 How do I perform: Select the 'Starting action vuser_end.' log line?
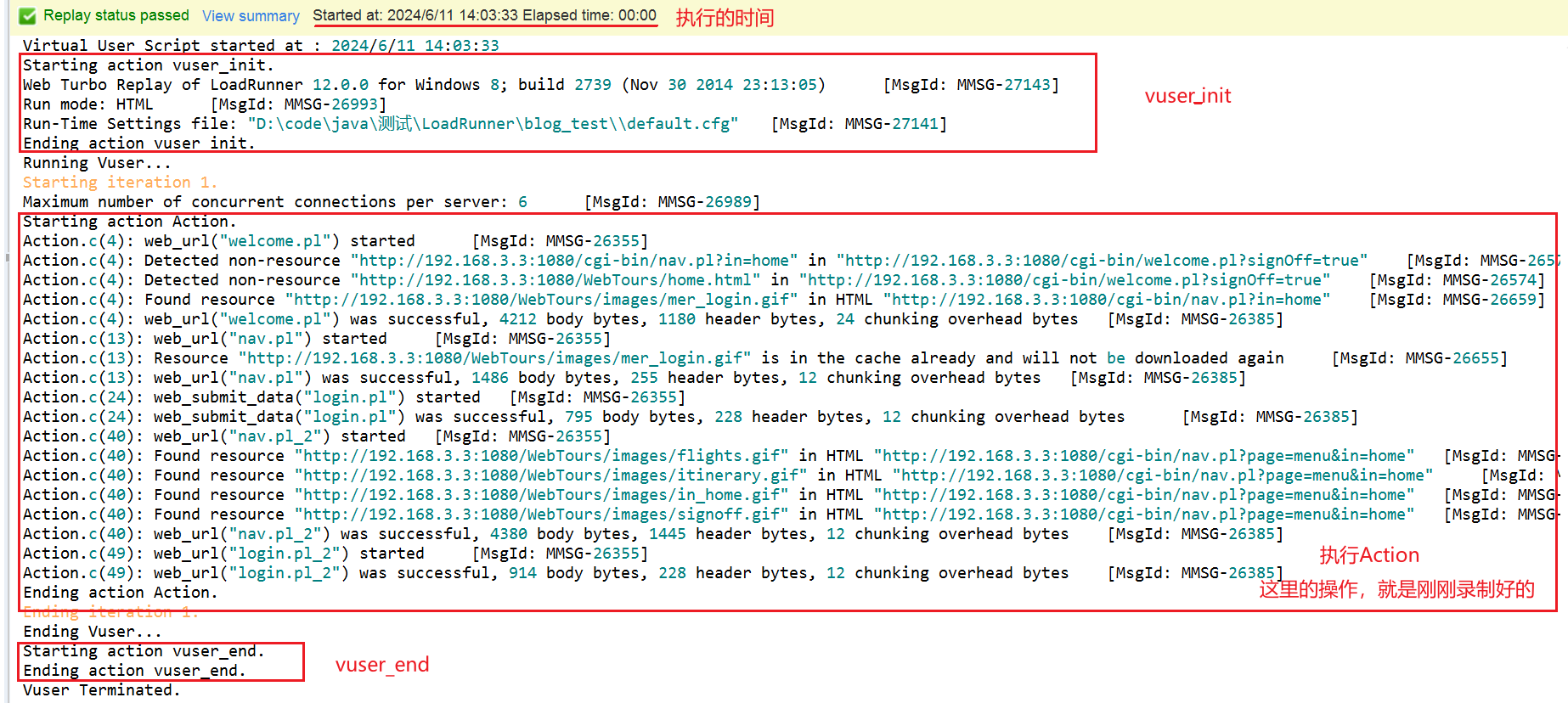[144, 650]
